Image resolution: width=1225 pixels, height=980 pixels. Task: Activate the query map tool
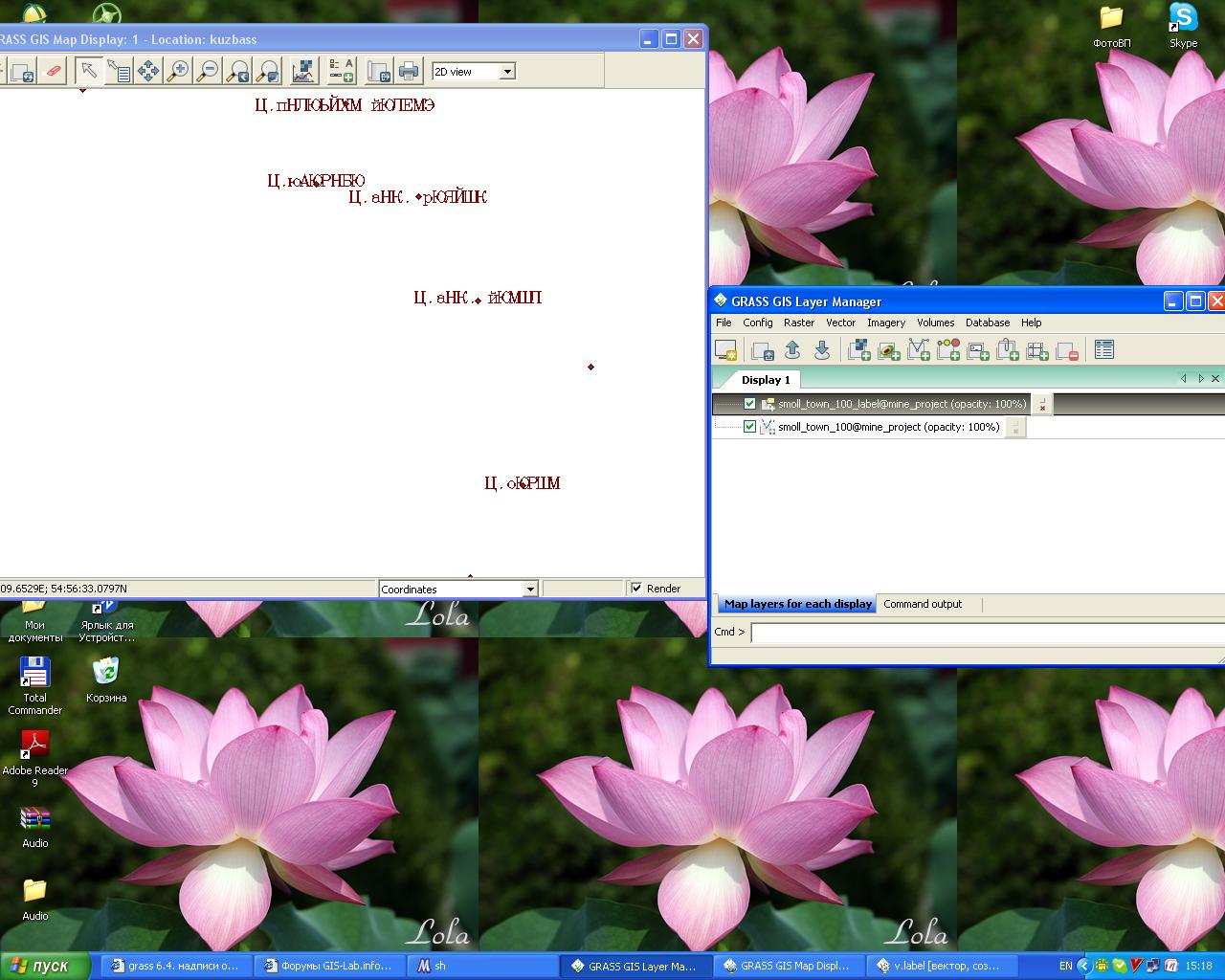pyautogui.click(x=119, y=71)
